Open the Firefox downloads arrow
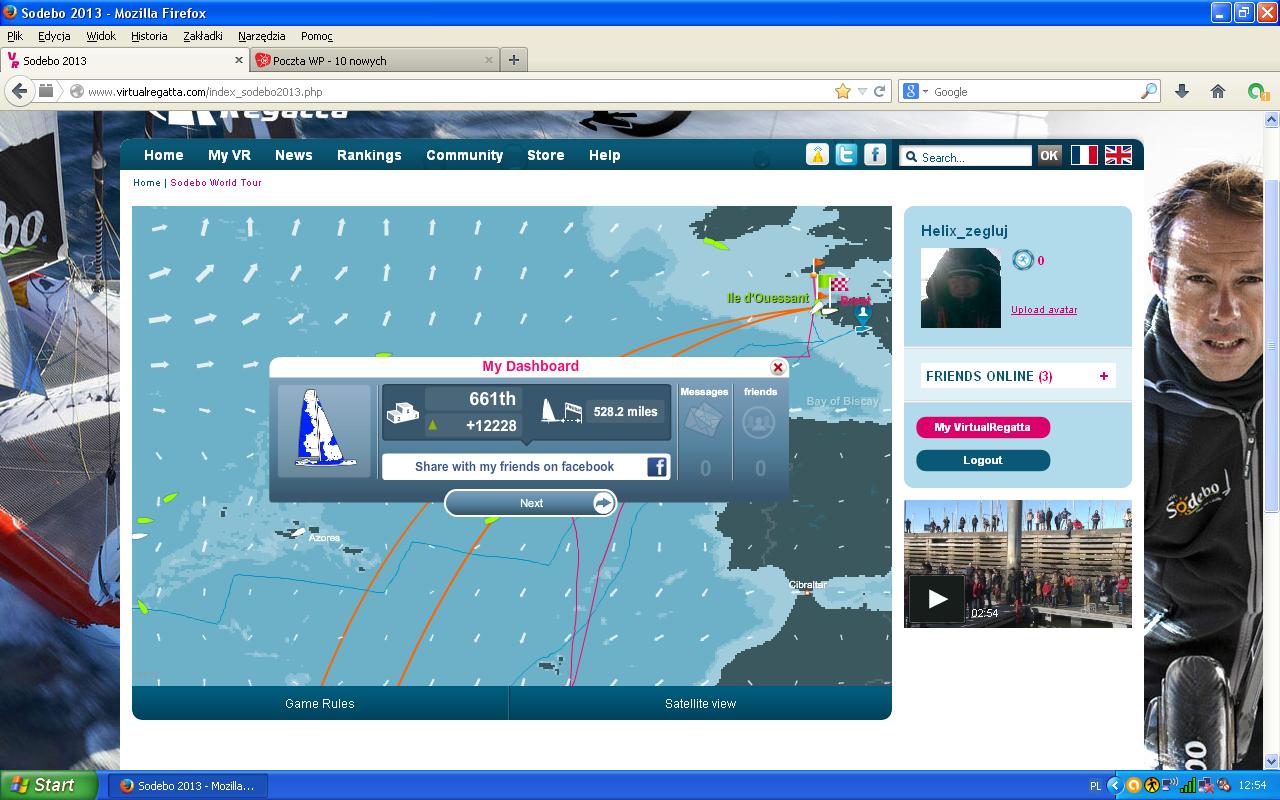 1182,91
